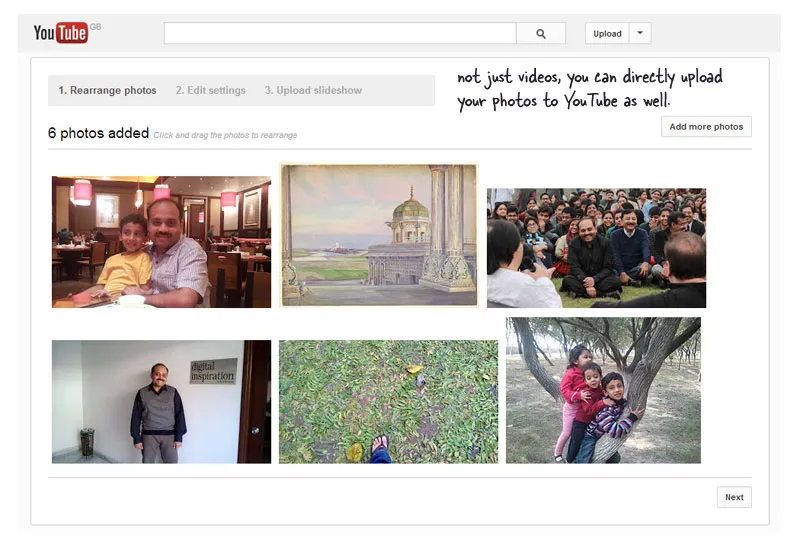
Task: Click the Next button
Action: 734,497
